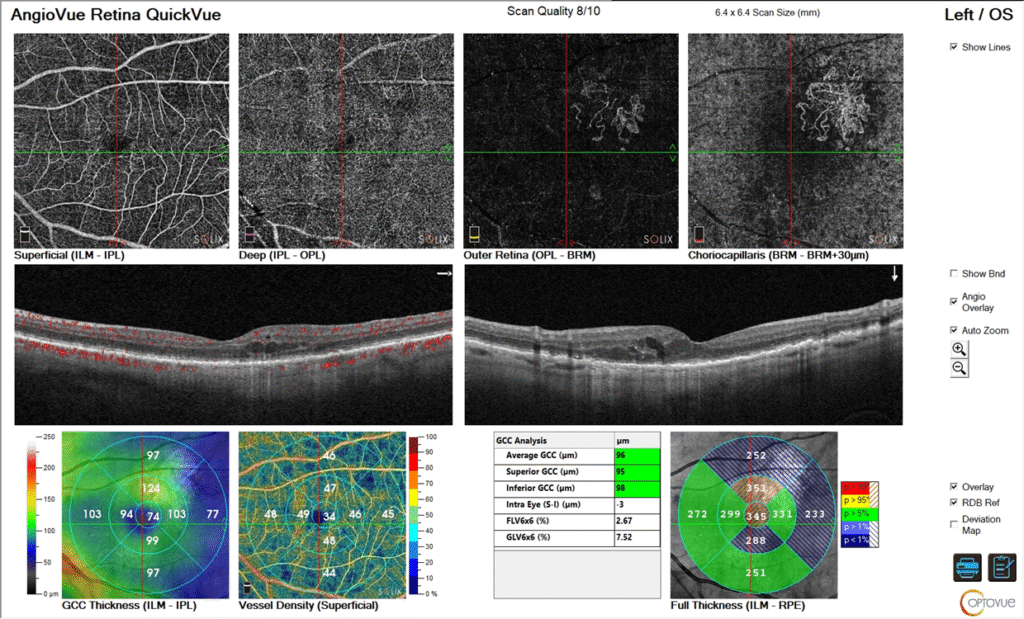
Task: Click the white arrow on left B-scan
Action: [x=440, y=274]
